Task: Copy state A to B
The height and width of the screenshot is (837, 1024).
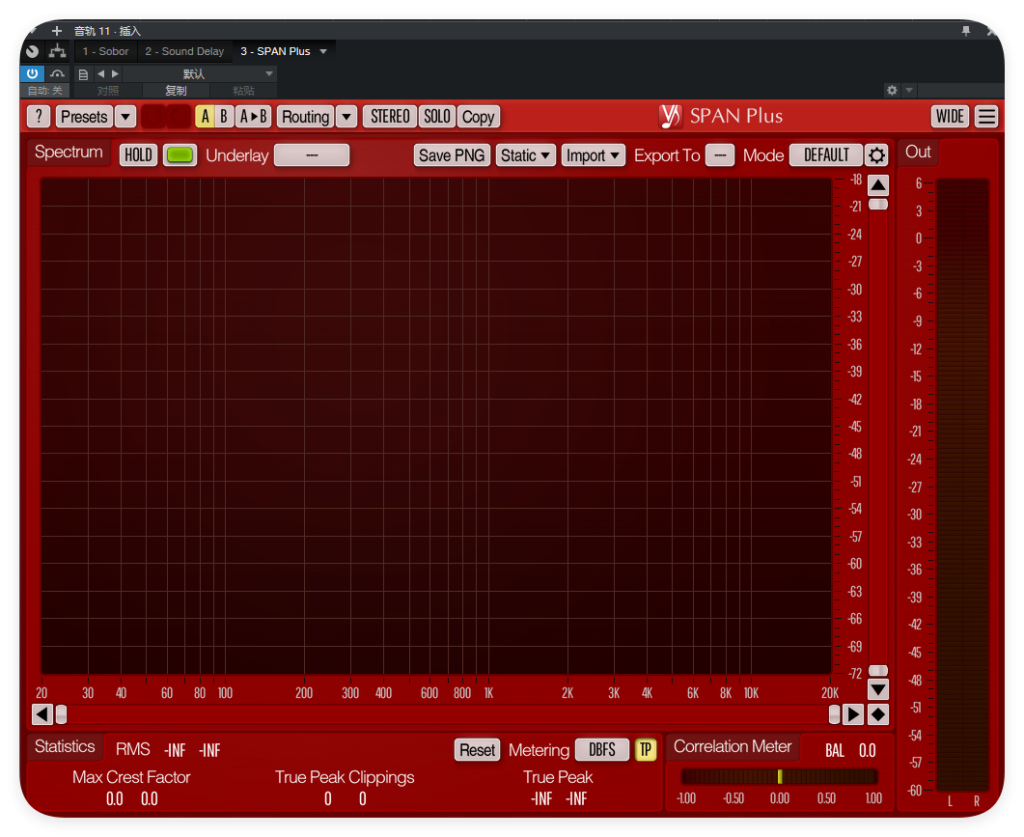Action: coord(253,117)
